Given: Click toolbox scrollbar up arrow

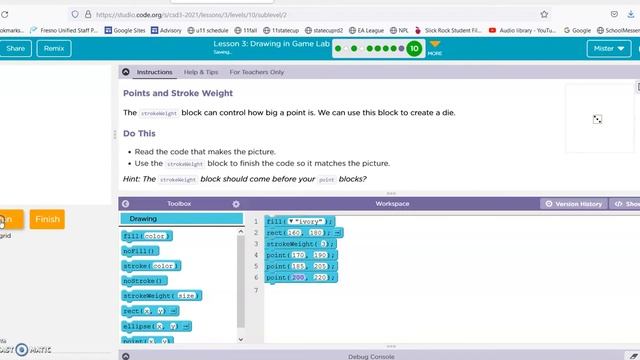Looking at the screenshot, I should tap(241, 231).
